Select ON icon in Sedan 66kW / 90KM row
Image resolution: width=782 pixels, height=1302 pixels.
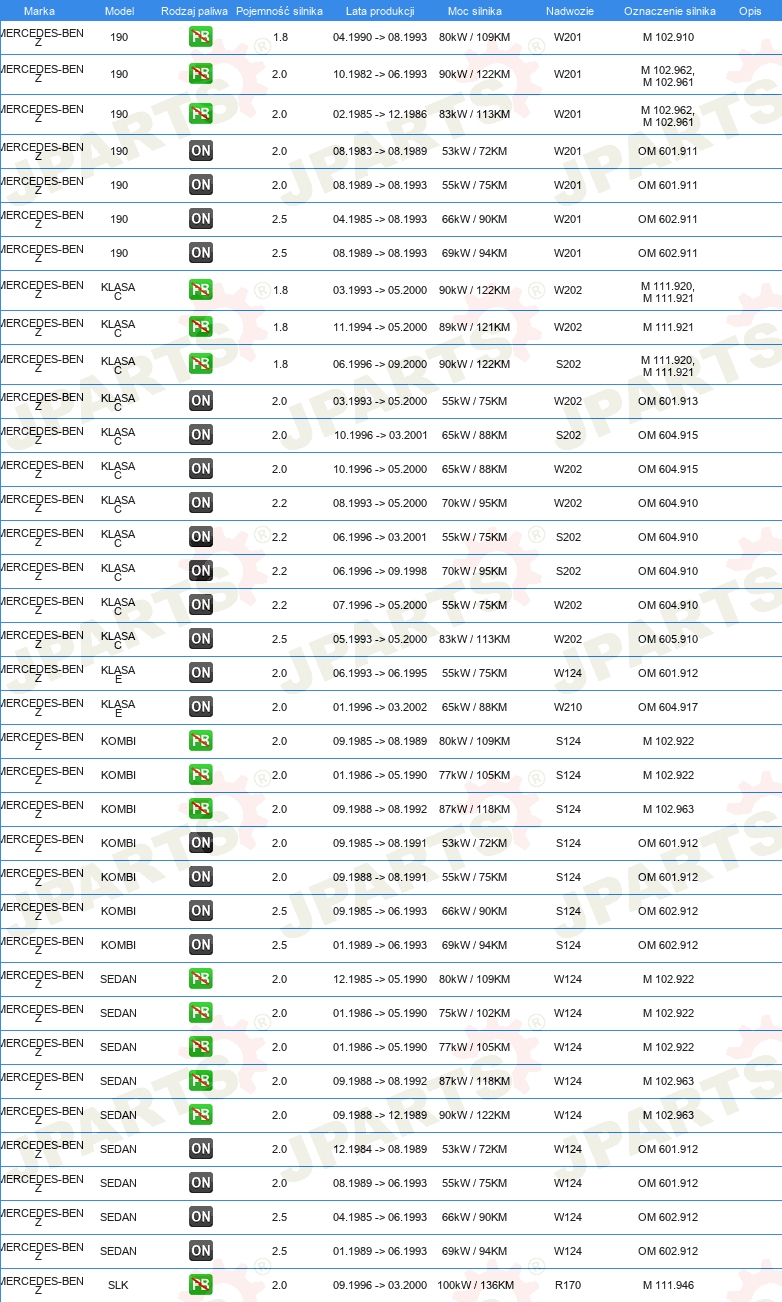pyautogui.click(x=201, y=1218)
